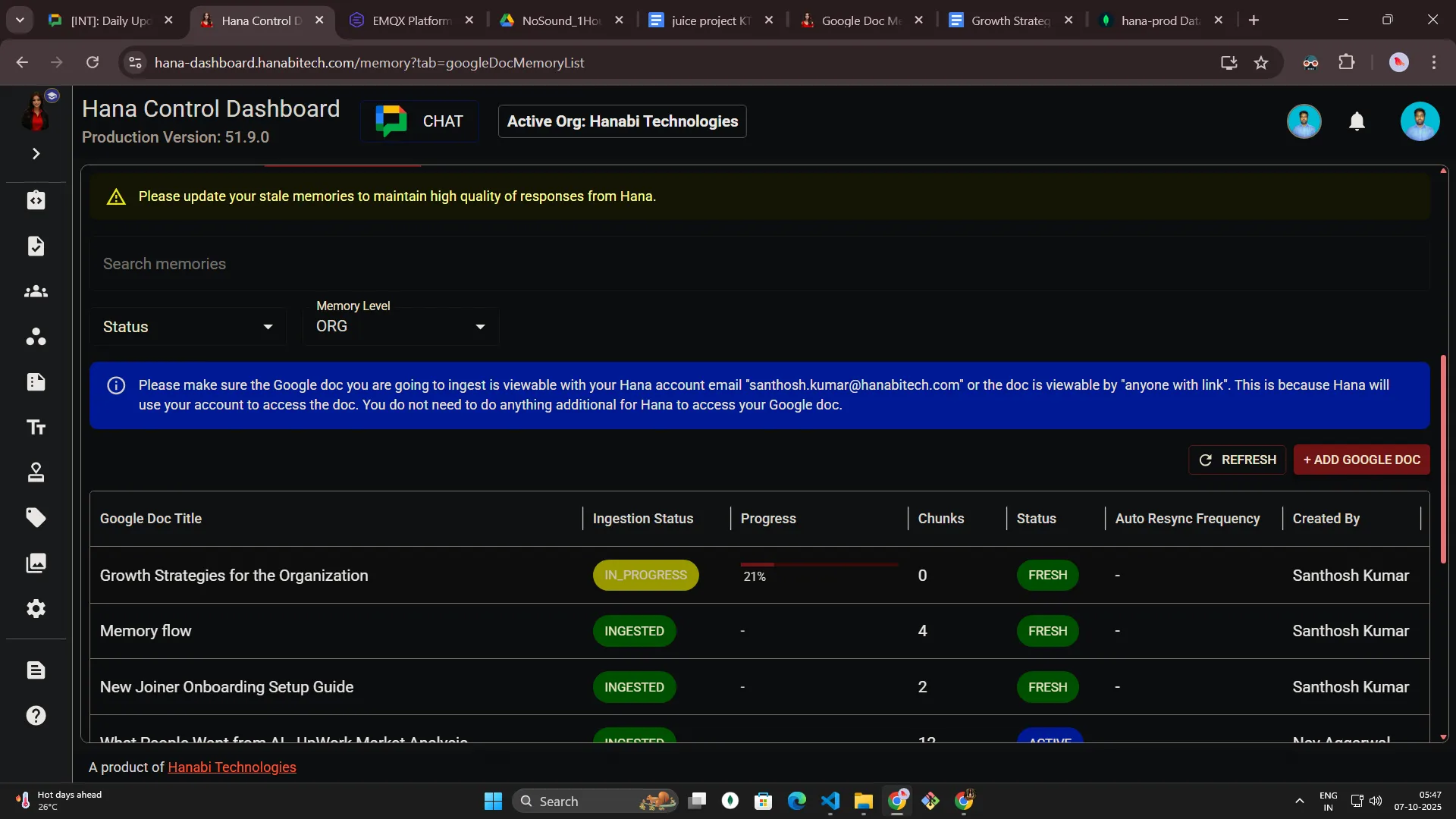This screenshot has width=1456, height=819.
Task: Click the tag icon in sidebar
Action: 36,518
